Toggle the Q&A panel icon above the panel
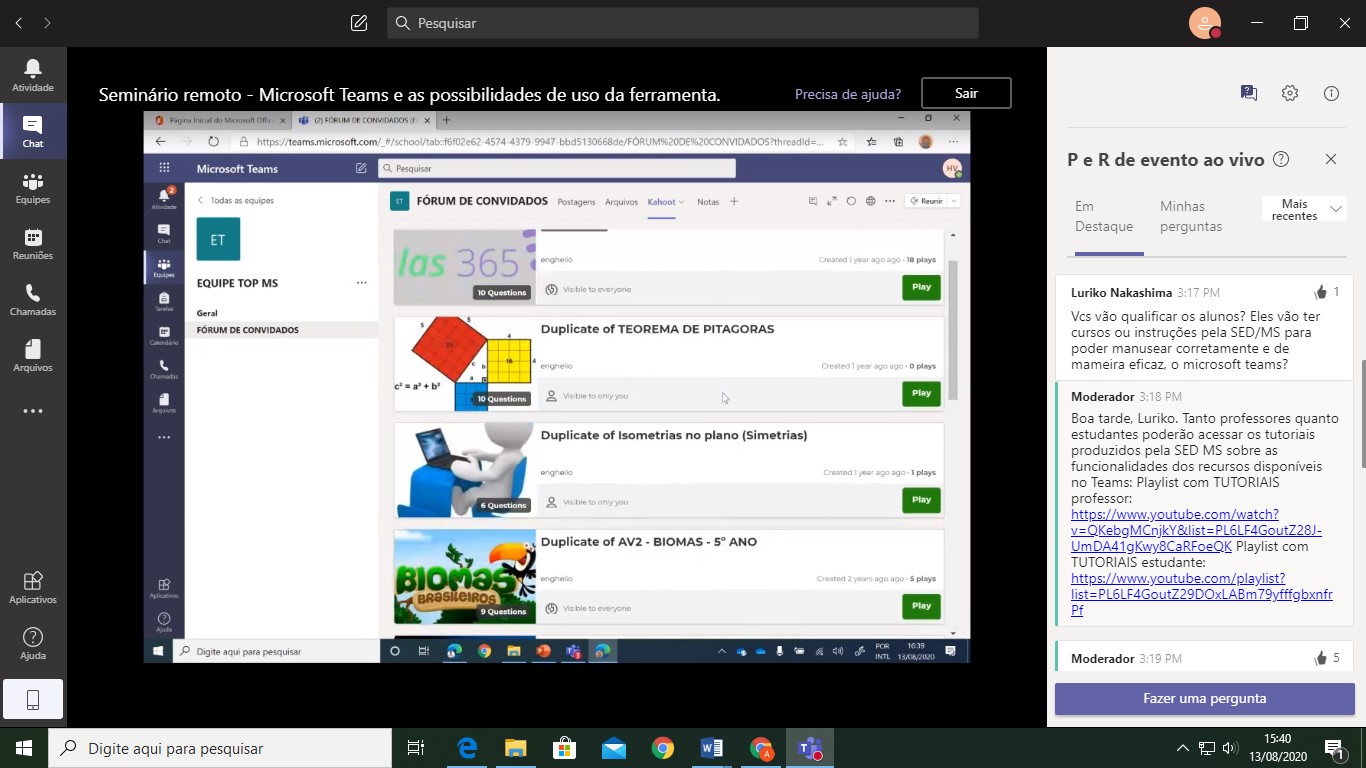The height and width of the screenshot is (768, 1366). pos(1248,93)
